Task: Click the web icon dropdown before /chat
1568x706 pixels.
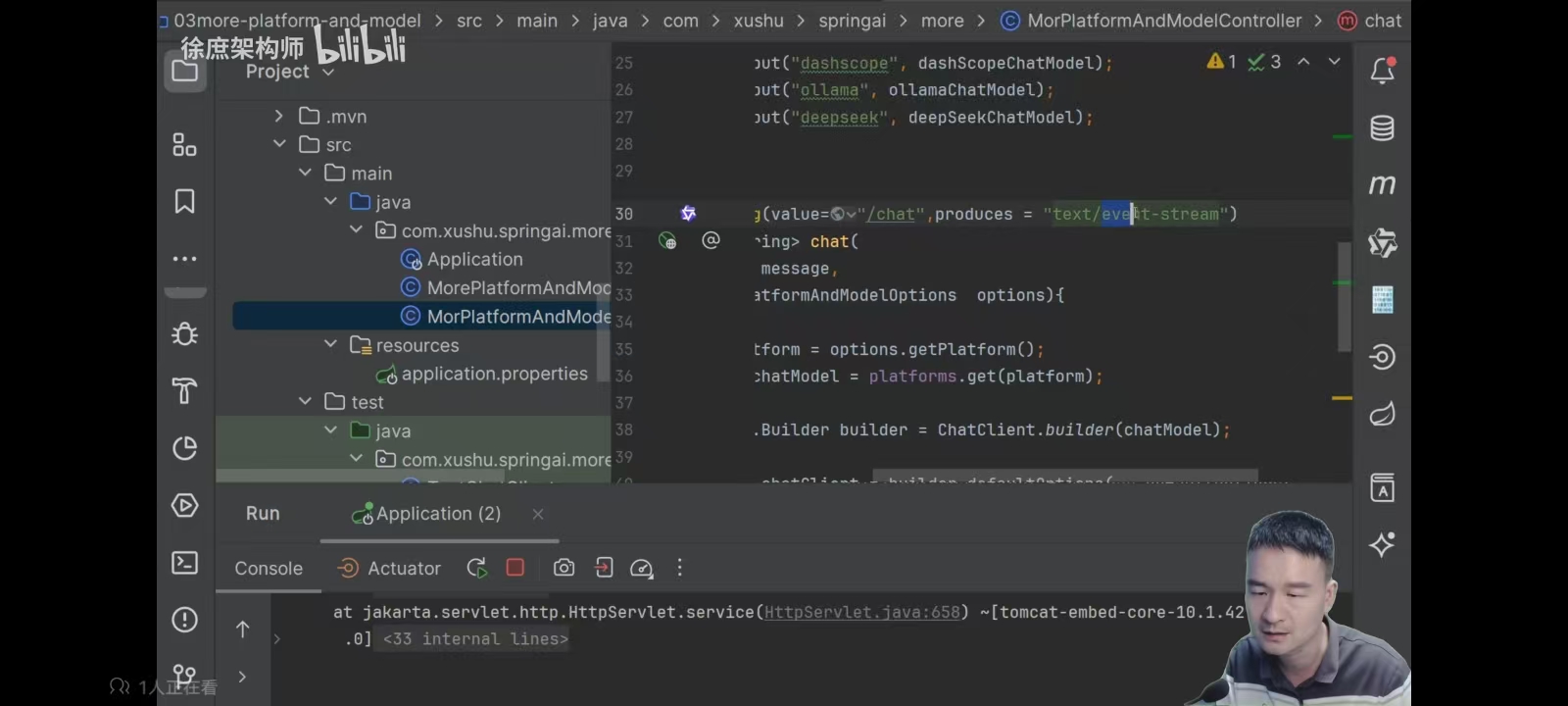Action: pos(843,214)
